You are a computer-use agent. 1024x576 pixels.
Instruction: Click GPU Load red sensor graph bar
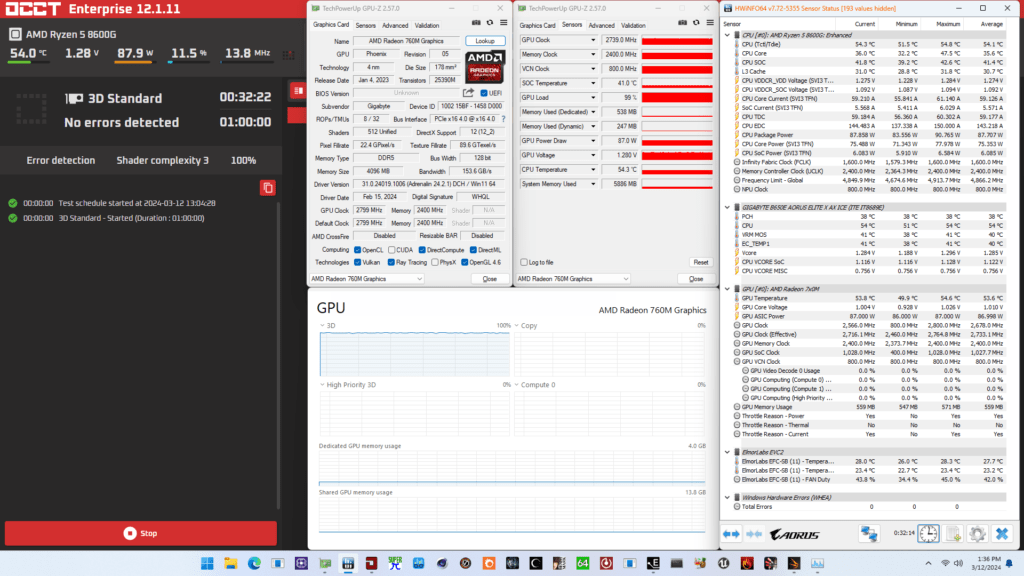[x=677, y=97]
